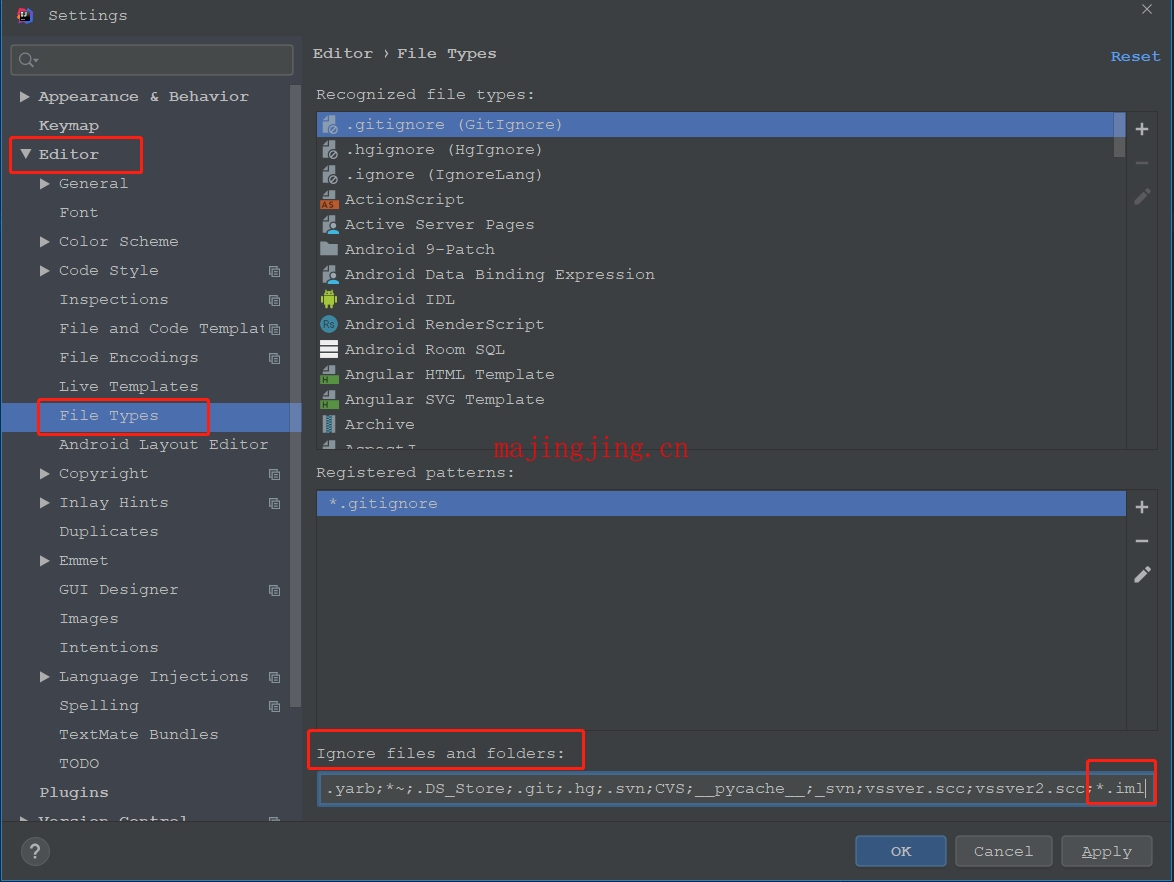This screenshot has height=882, width=1174.
Task: Open the TODO settings page
Action: (x=79, y=764)
